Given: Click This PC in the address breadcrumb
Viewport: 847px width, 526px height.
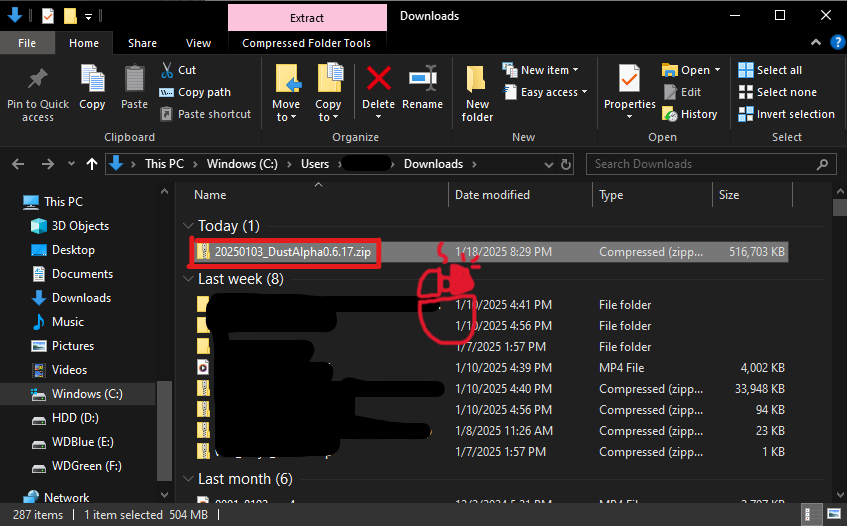Looking at the screenshot, I should 164,164.
